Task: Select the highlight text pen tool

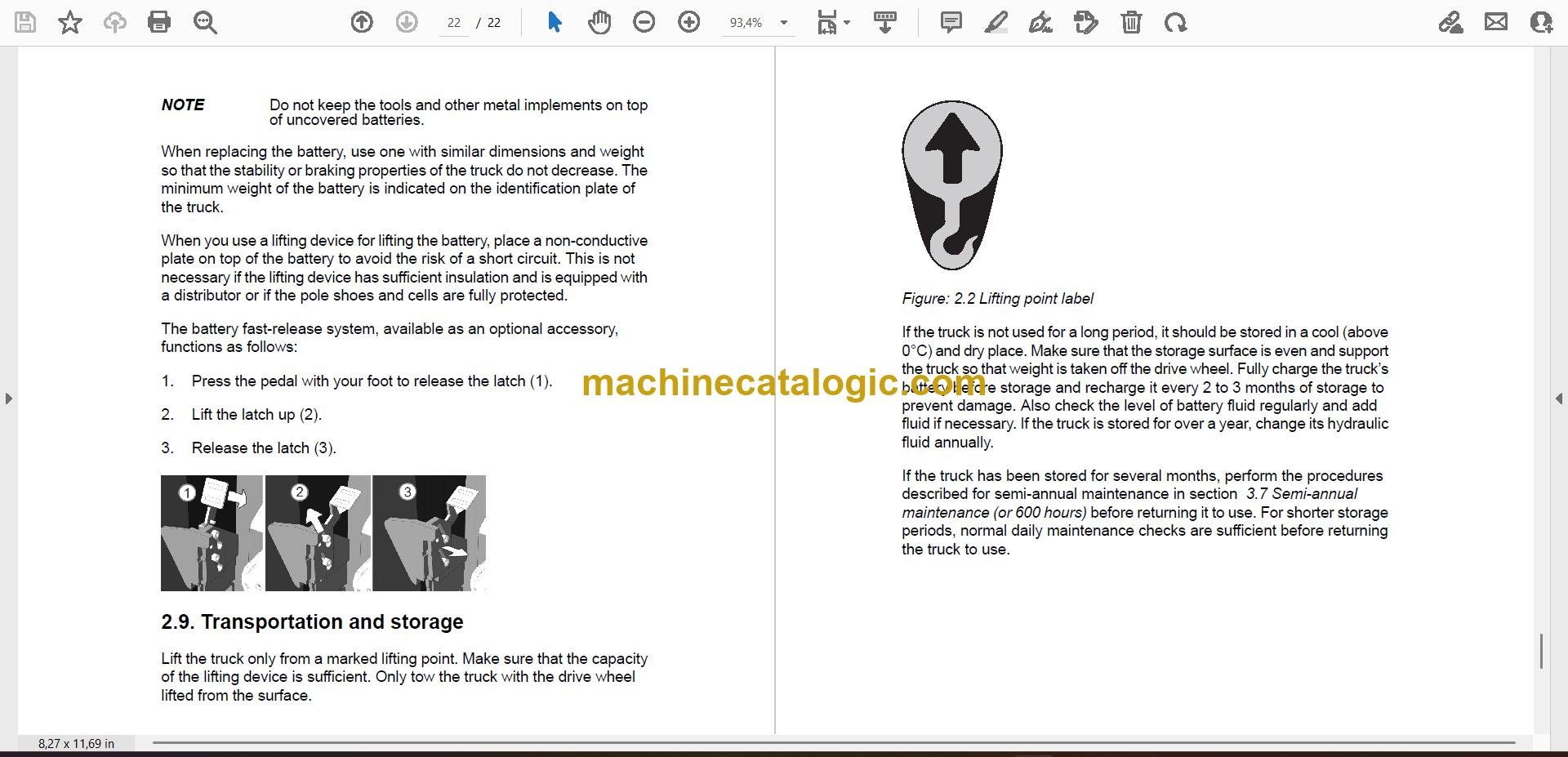Action: [996, 22]
